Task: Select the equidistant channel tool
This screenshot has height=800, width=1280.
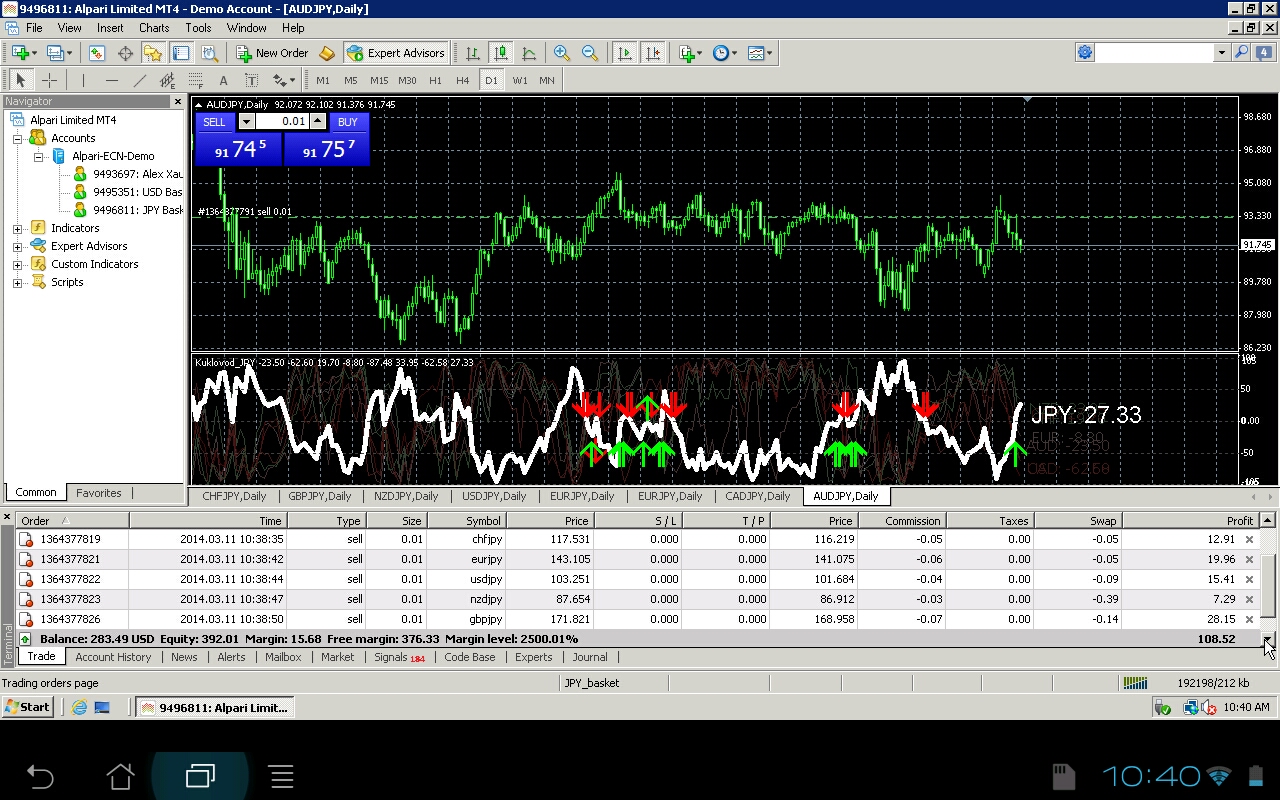Action: click(x=167, y=80)
